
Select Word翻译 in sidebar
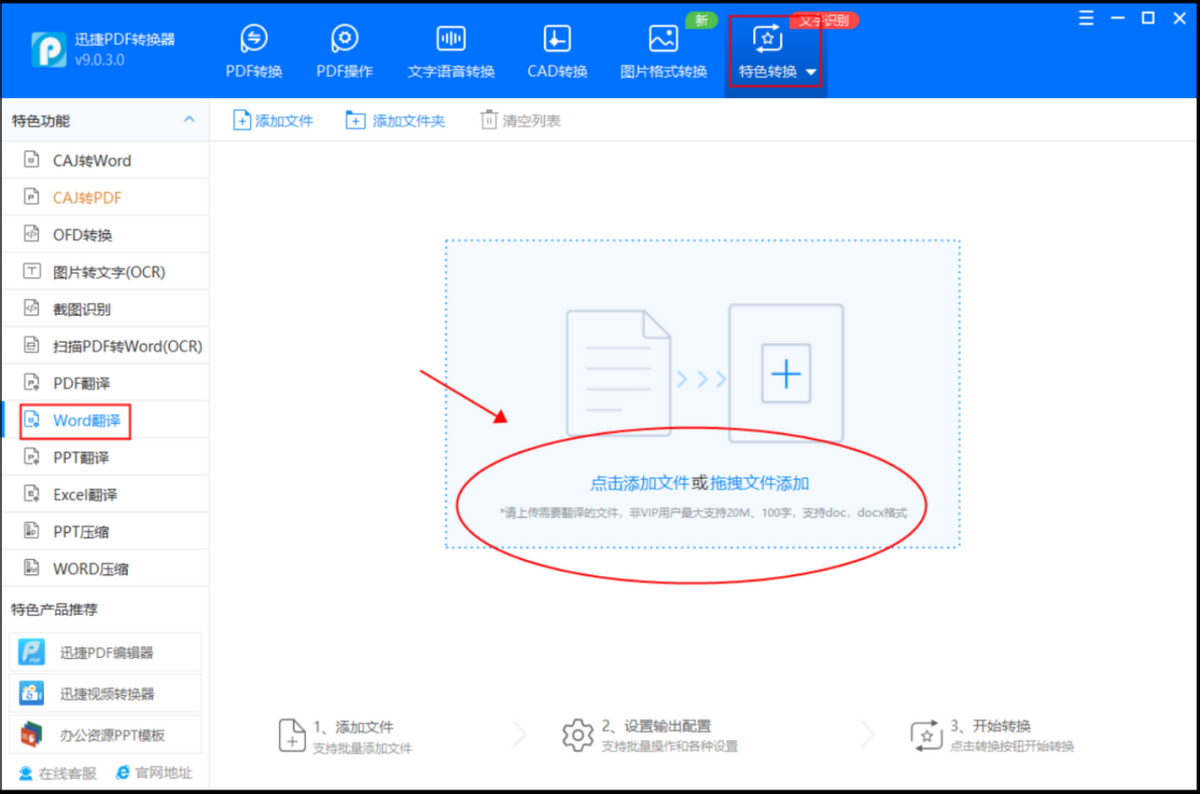pos(105,420)
